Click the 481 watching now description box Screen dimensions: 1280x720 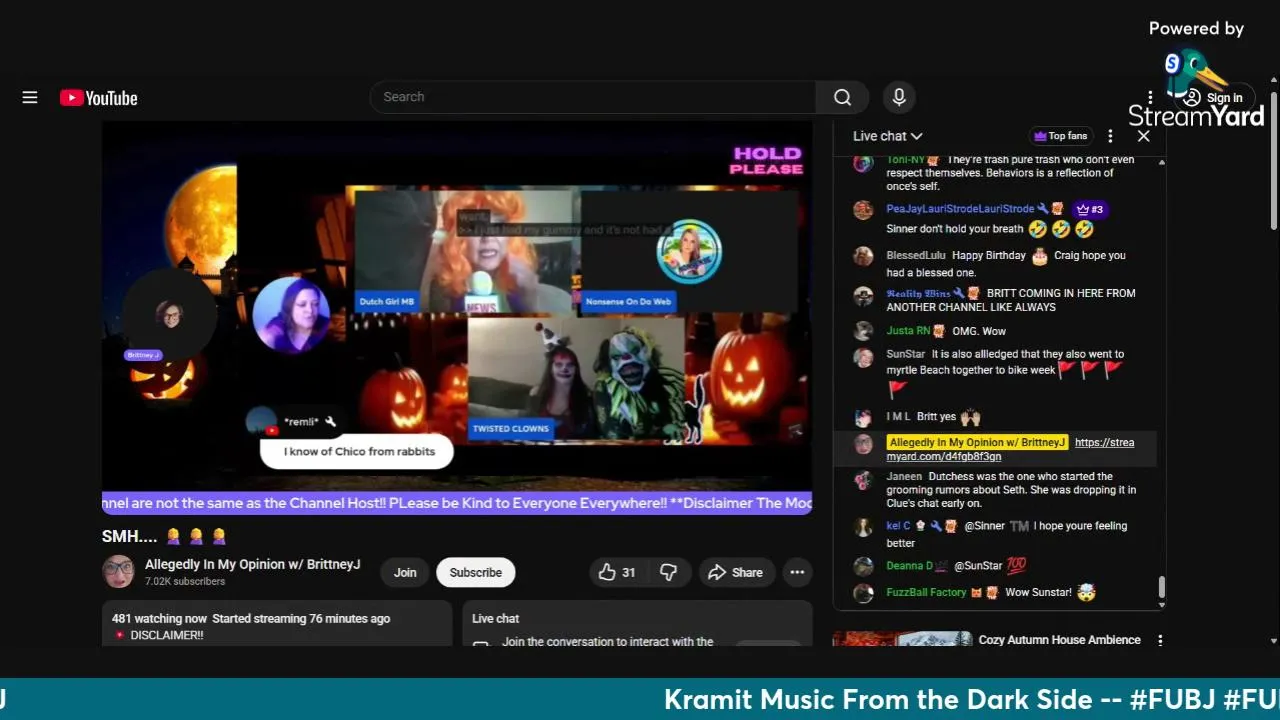click(277, 623)
